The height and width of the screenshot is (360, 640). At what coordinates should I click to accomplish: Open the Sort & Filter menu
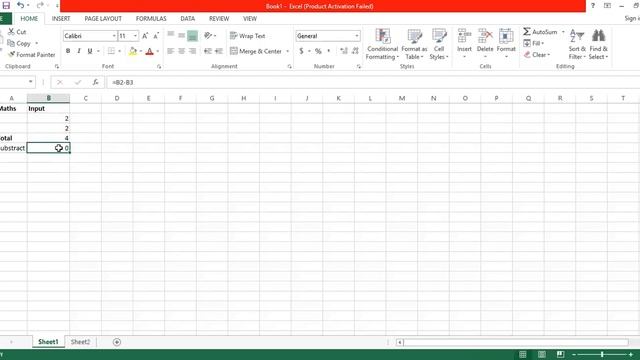point(577,44)
